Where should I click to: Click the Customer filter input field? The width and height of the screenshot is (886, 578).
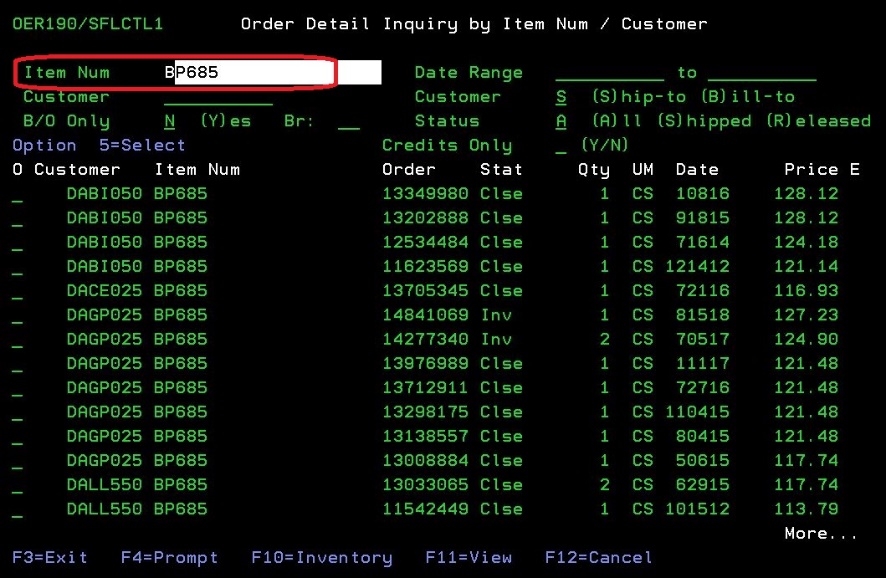(217, 97)
